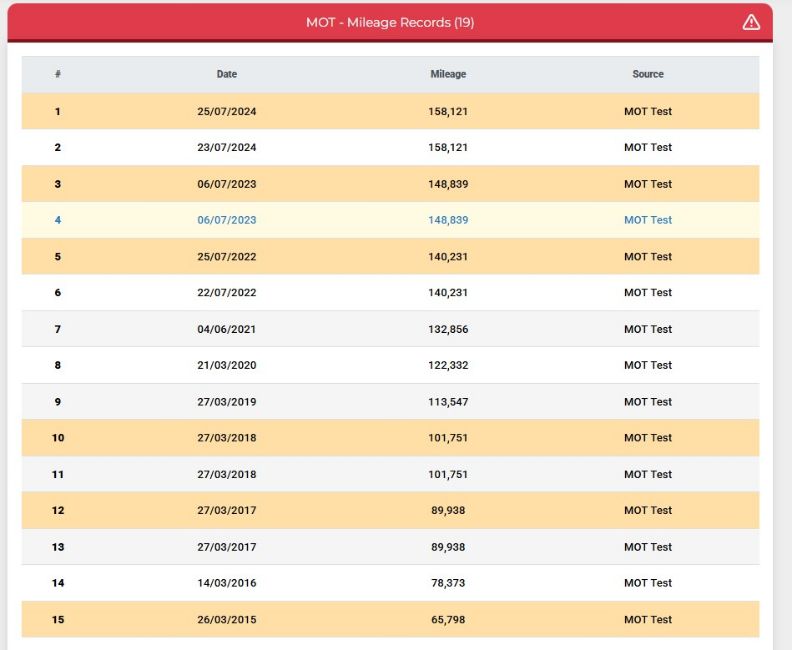Screen dimensions: 792x650
Task: Click row number 10 in the table
Action: click(58, 438)
